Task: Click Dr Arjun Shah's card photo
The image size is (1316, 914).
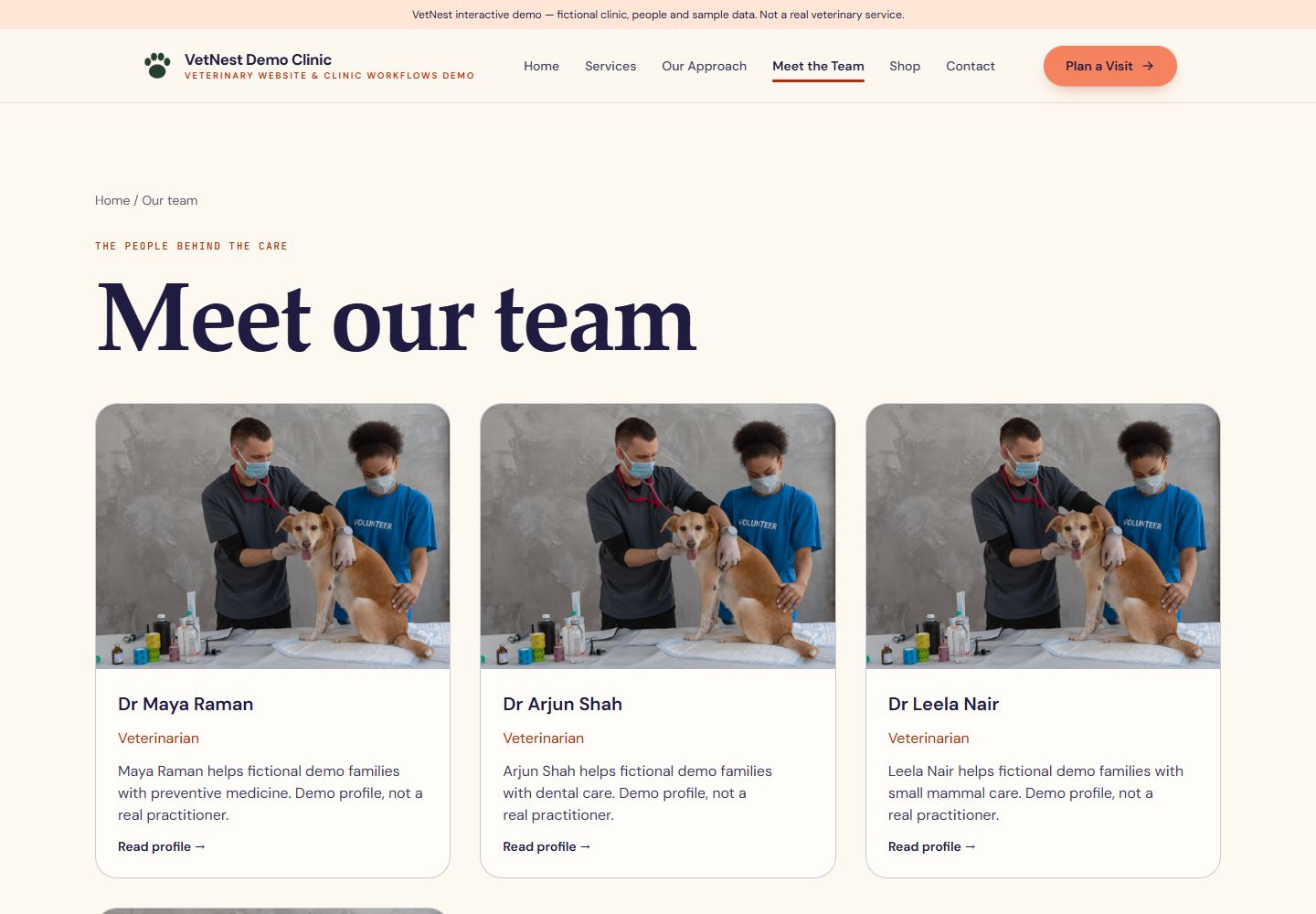Action: pos(658,537)
